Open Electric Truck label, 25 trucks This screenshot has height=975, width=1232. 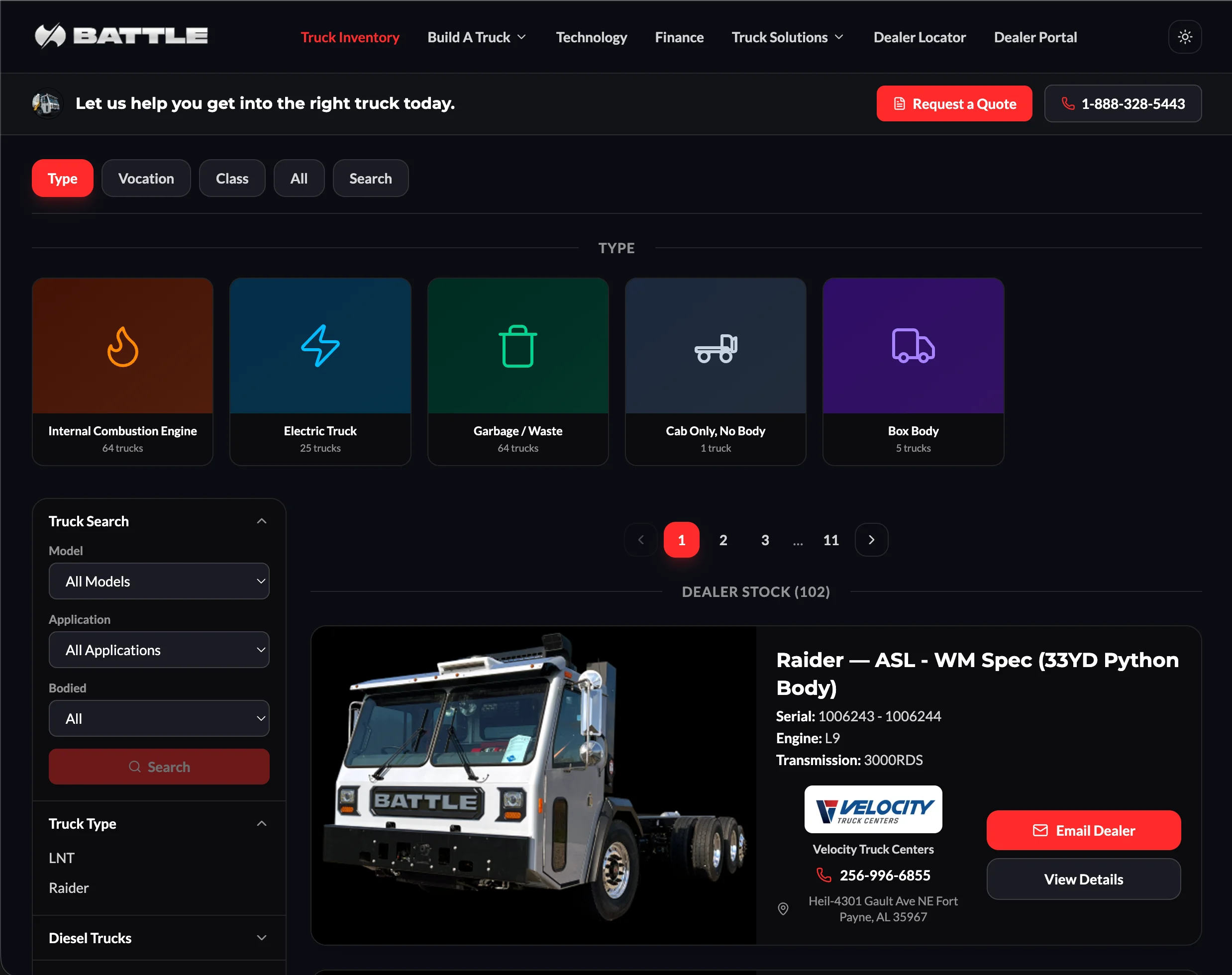[320, 439]
